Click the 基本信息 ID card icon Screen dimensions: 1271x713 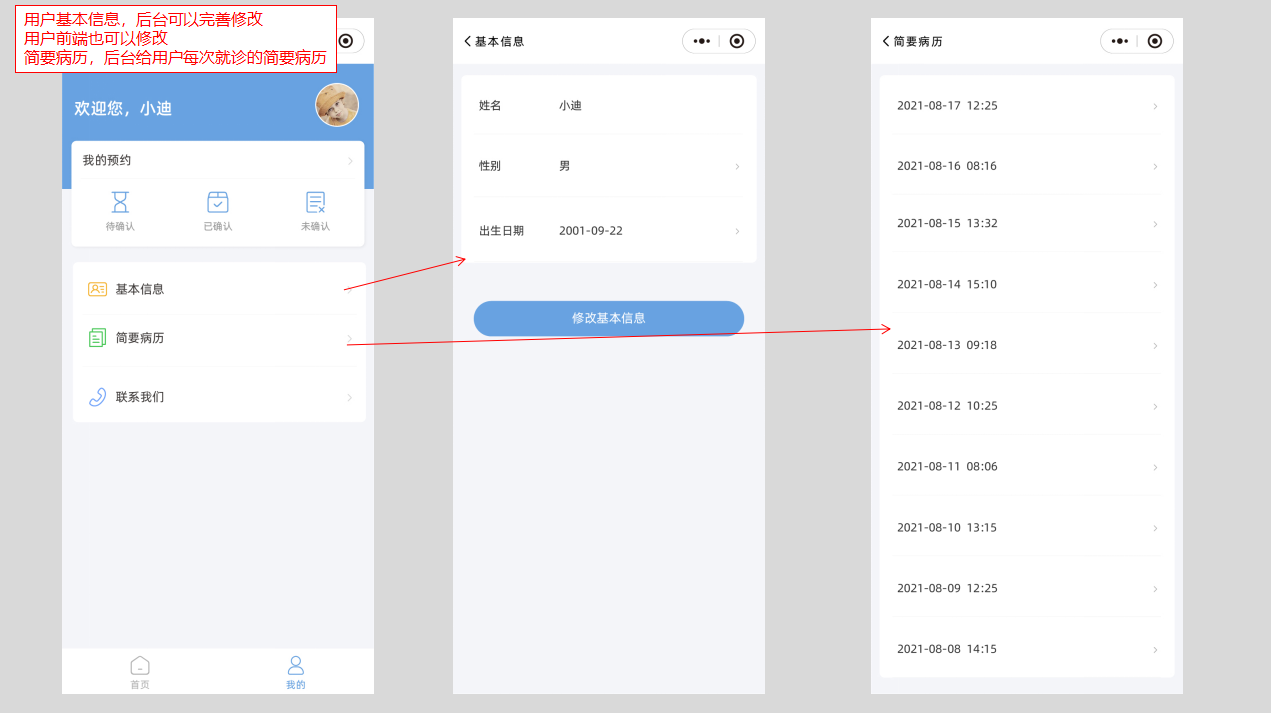[x=97, y=289]
